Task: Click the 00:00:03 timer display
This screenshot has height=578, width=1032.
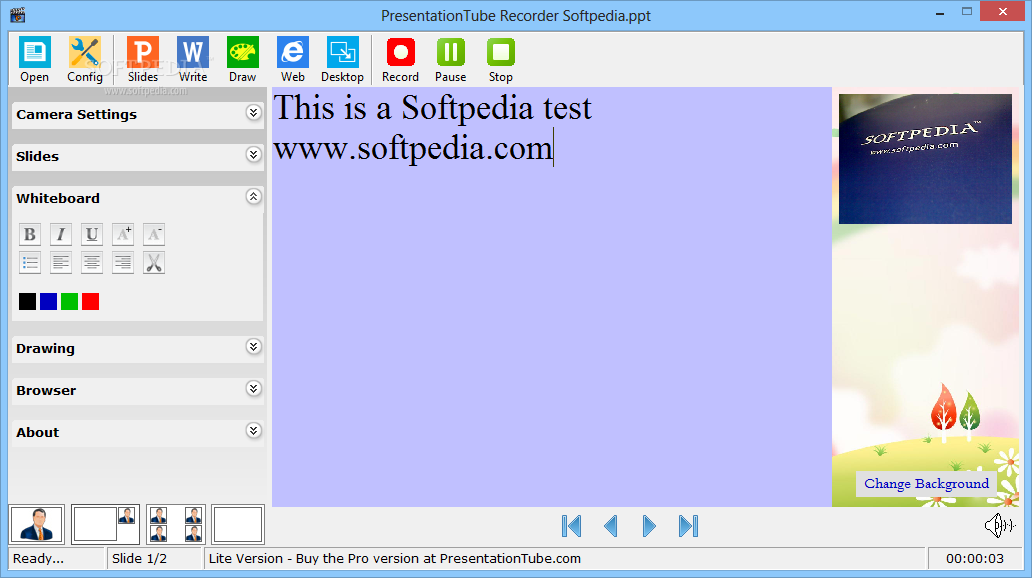Action: (975, 559)
